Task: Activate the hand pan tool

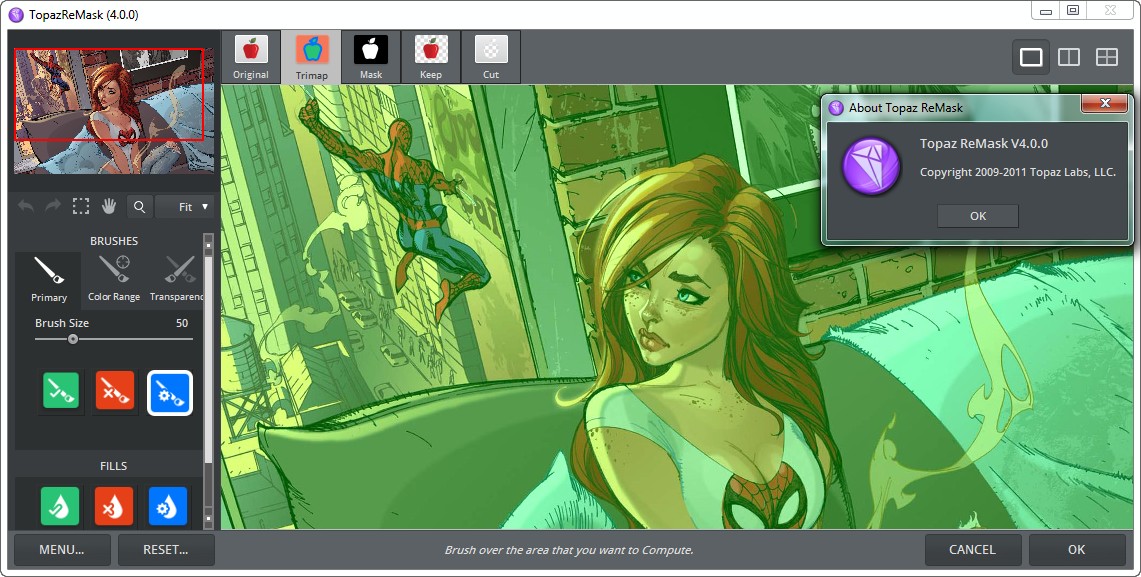Action: tap(109, 207)
